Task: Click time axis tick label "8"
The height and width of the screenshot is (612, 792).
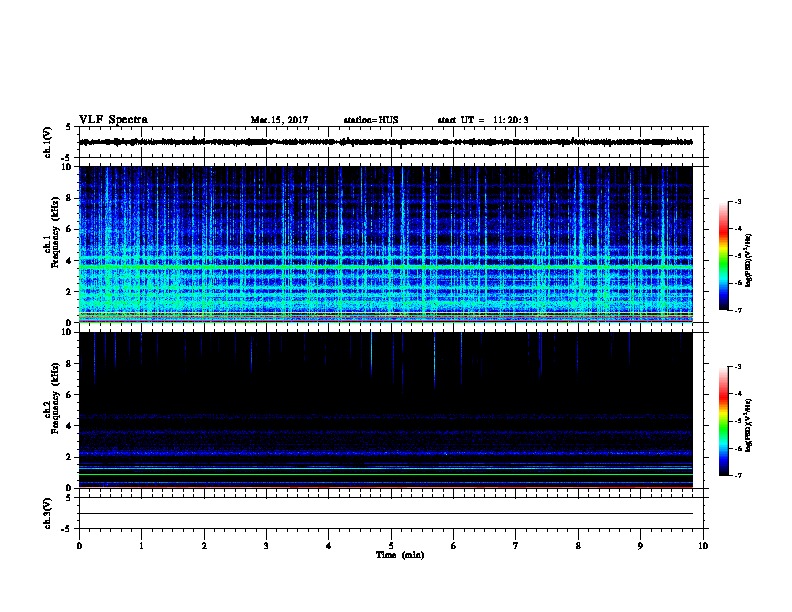Action: pos(578,546)
